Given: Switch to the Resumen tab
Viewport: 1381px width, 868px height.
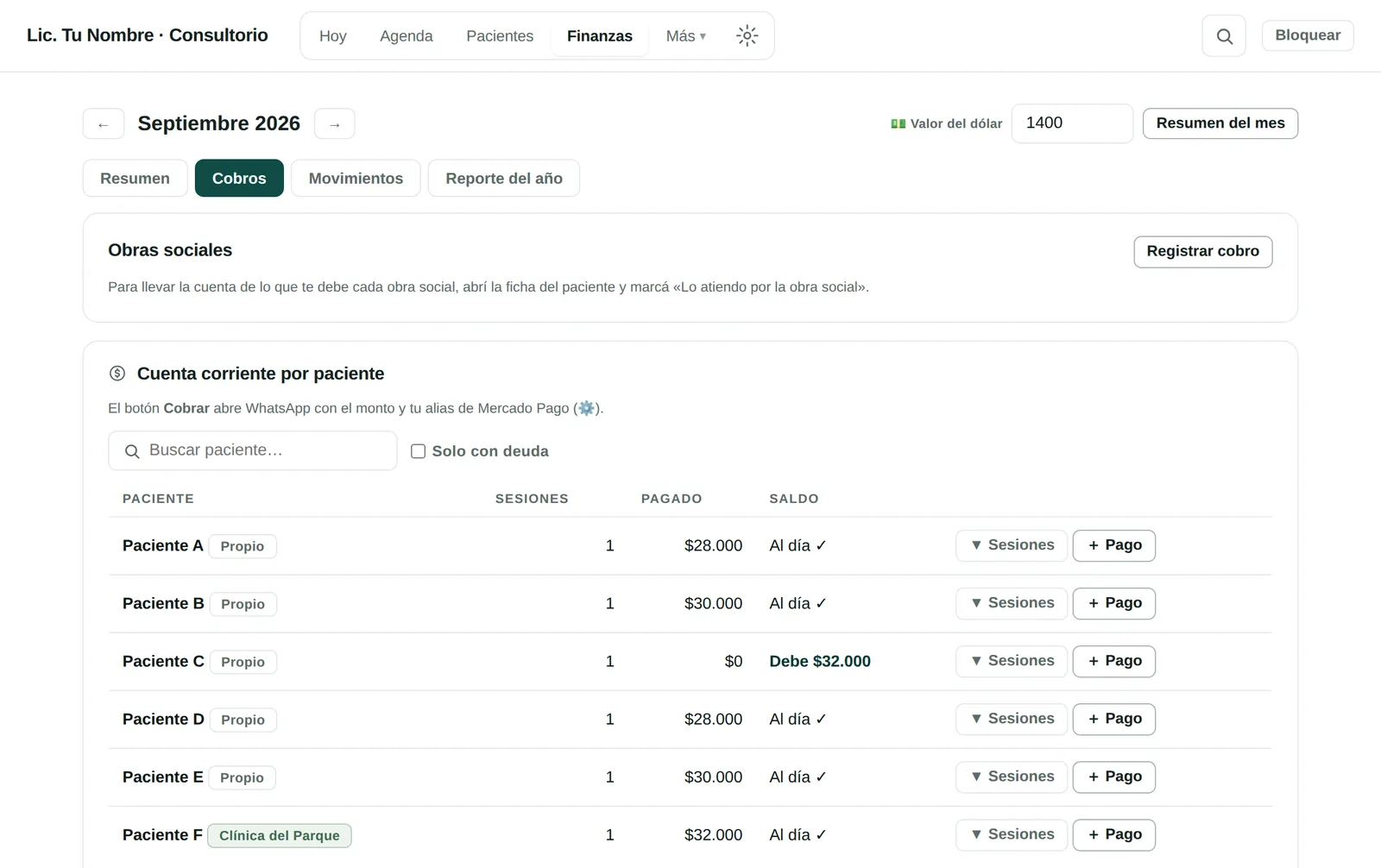Looking at the screenshot, I should pos(135,179).
